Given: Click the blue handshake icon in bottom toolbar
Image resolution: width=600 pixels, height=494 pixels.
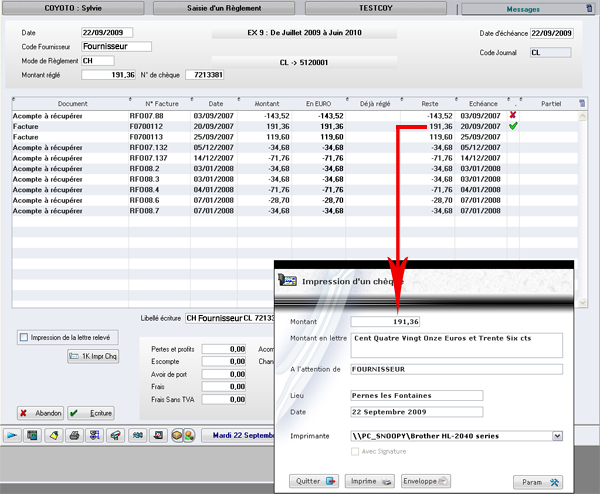Looking at the screenshot, I should pyautogui.click(x=138, y=435).
